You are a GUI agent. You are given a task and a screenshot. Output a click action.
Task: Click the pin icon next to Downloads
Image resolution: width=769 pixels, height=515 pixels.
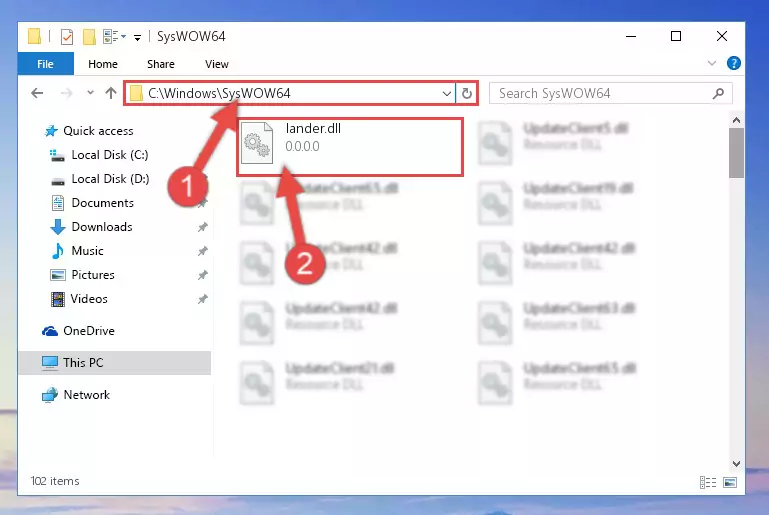click(203, 227)
